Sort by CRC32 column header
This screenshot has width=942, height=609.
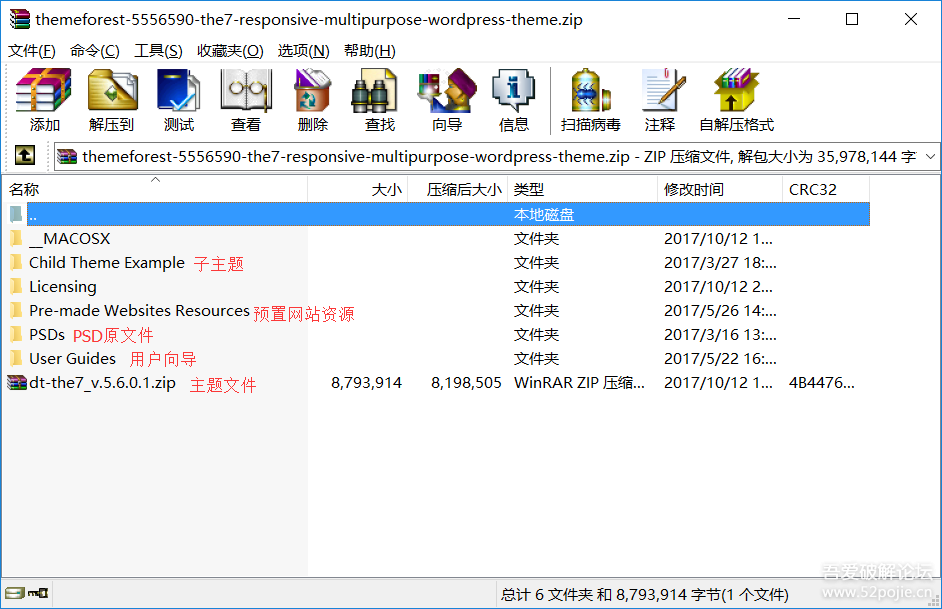click(x=826, y=189)
